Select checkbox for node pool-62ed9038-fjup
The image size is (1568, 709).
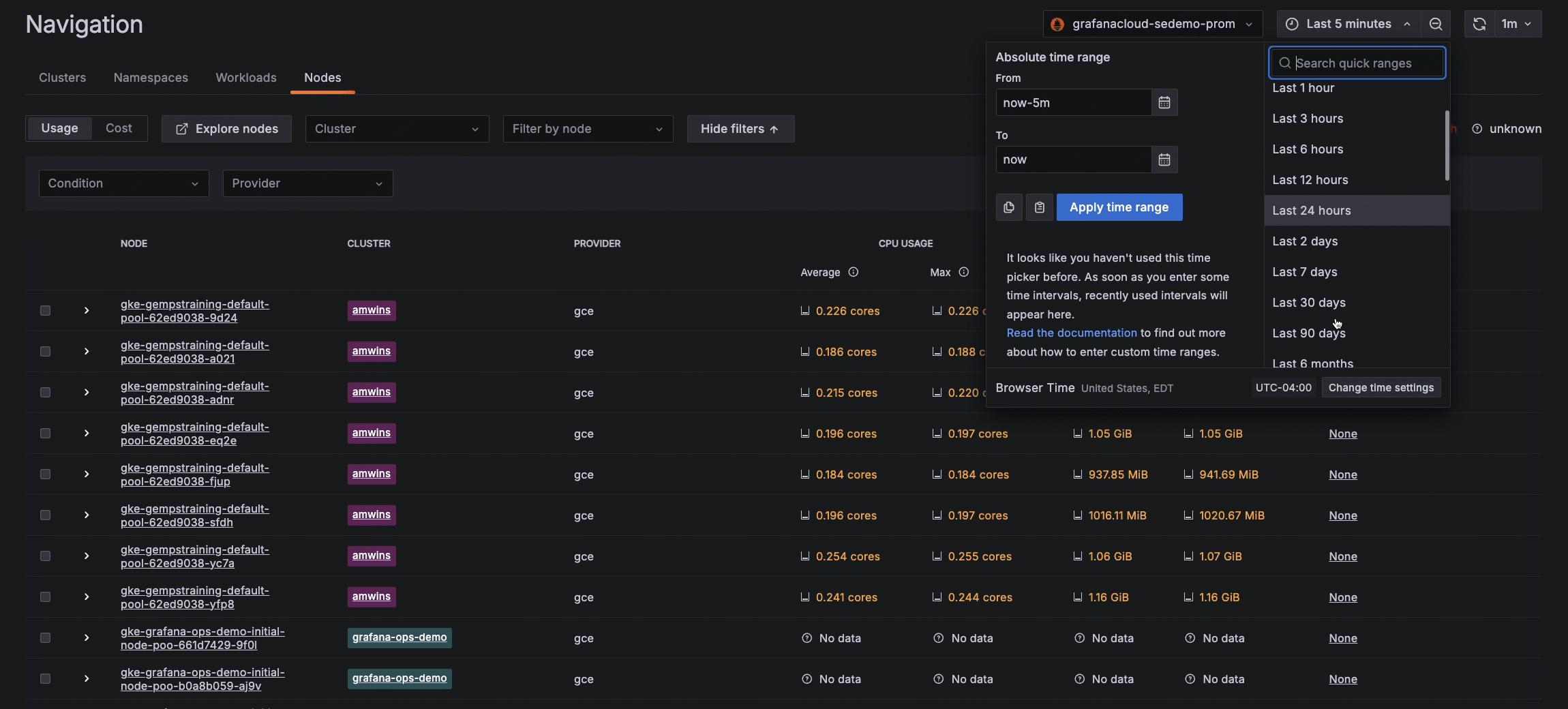[45, 474]
